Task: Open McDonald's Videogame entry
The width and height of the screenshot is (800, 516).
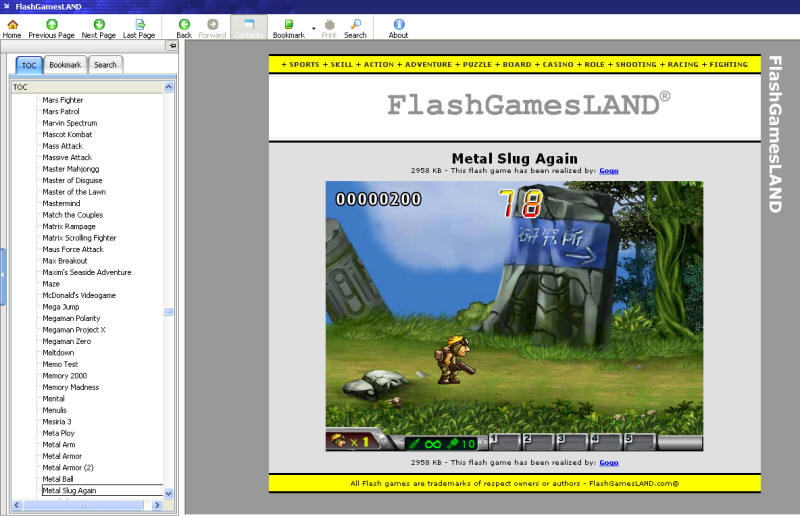Action: point(79,295)
